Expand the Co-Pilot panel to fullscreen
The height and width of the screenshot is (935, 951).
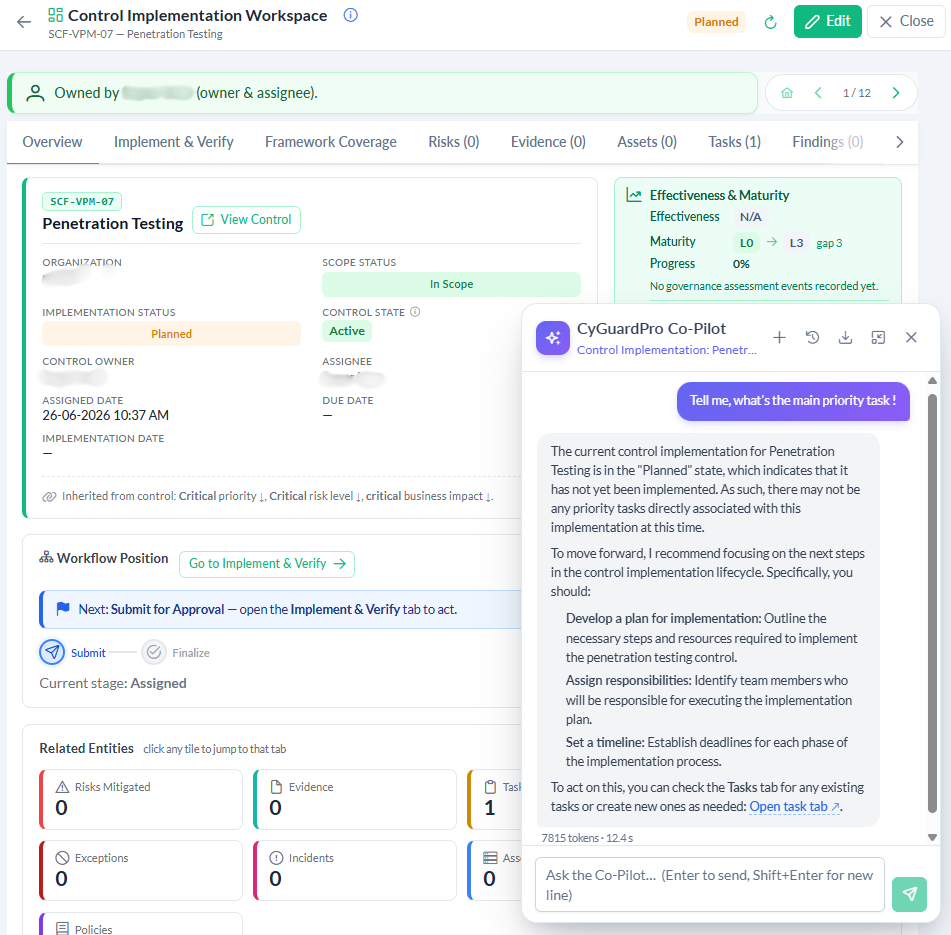pyautogui.click(x=878, y=338)
